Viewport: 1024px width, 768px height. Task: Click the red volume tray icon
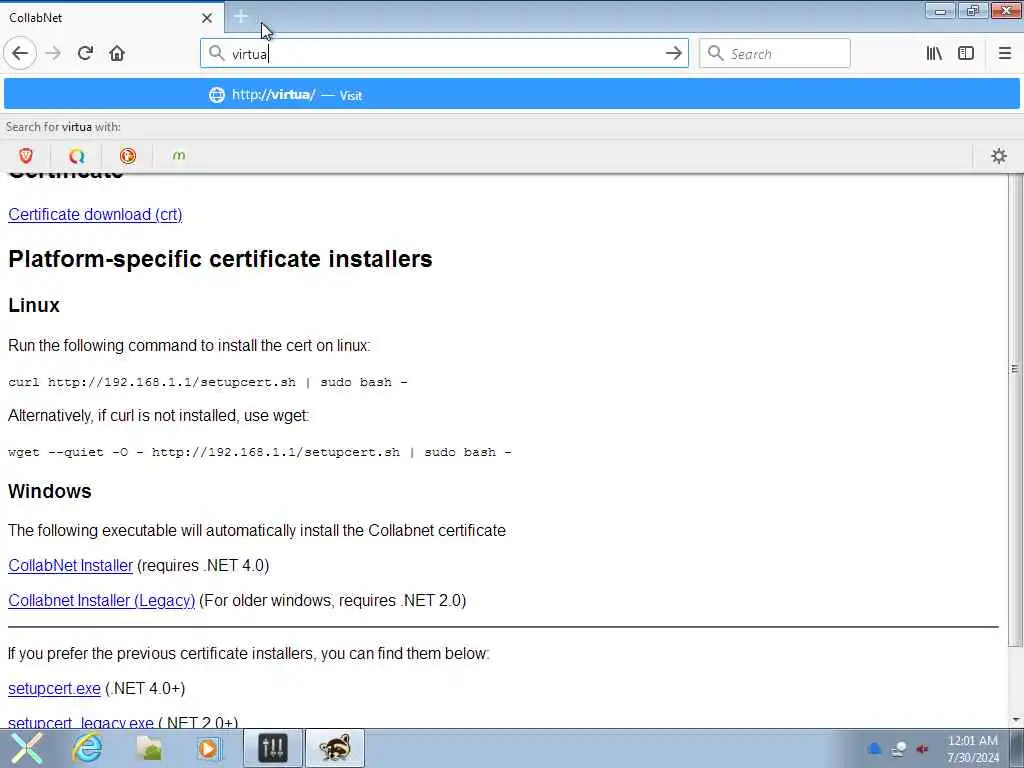click(x=922, y=748)
